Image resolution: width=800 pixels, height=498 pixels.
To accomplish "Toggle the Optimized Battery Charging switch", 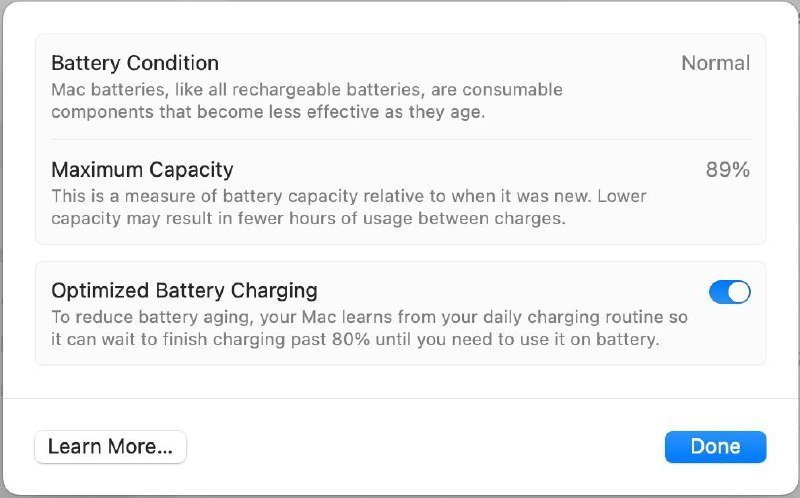I will (729, 292).
